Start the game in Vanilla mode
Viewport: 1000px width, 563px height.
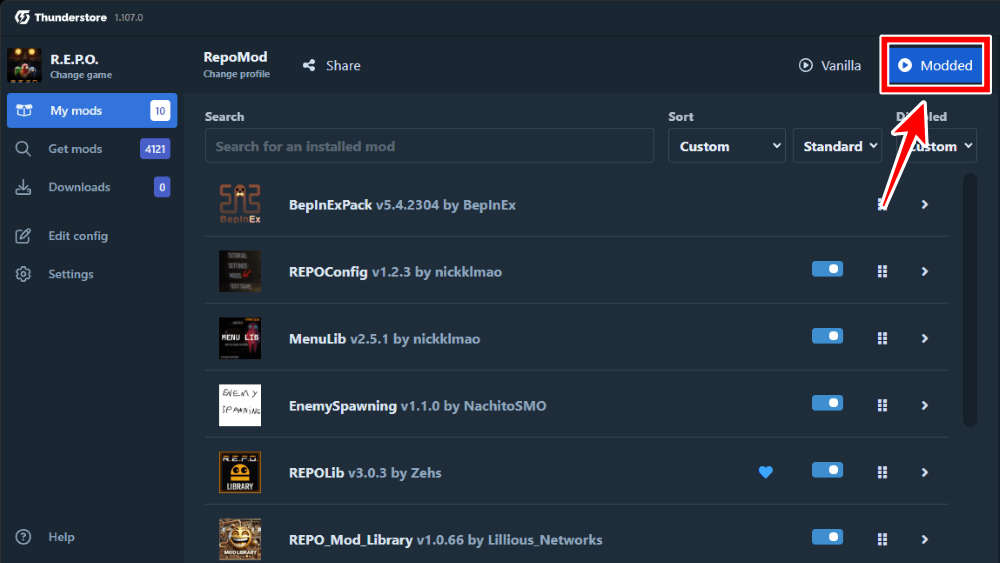tap(830, 65)
